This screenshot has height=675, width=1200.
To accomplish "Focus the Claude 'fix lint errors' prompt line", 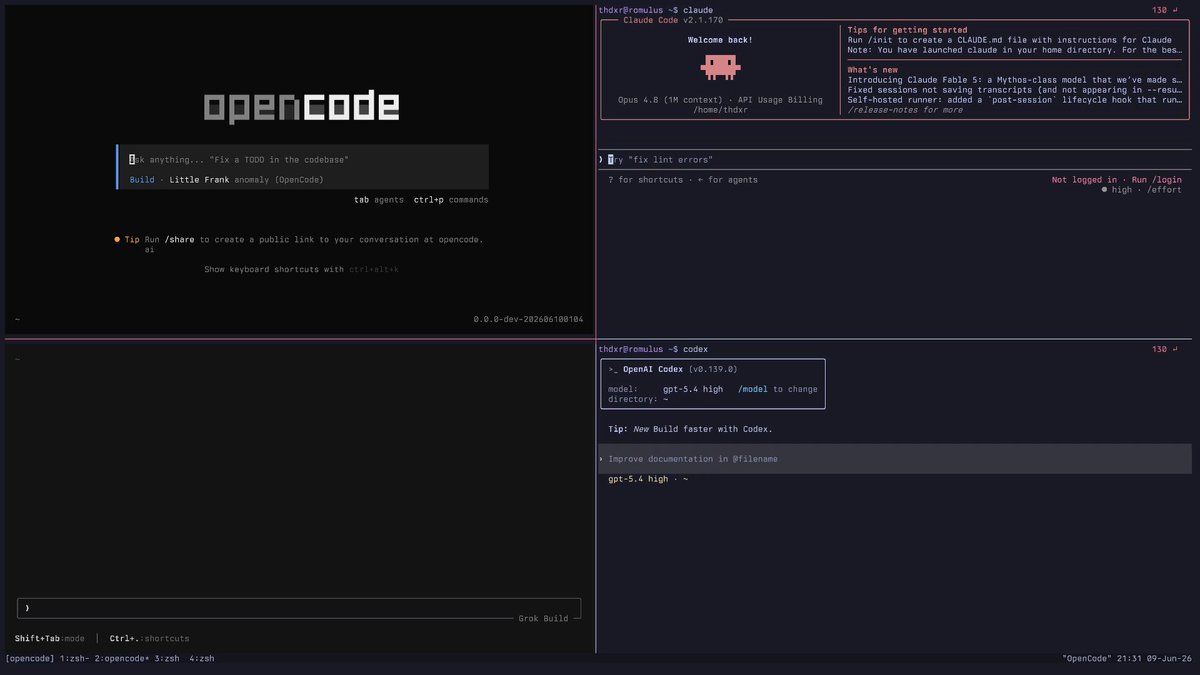I will click(895, 160).
